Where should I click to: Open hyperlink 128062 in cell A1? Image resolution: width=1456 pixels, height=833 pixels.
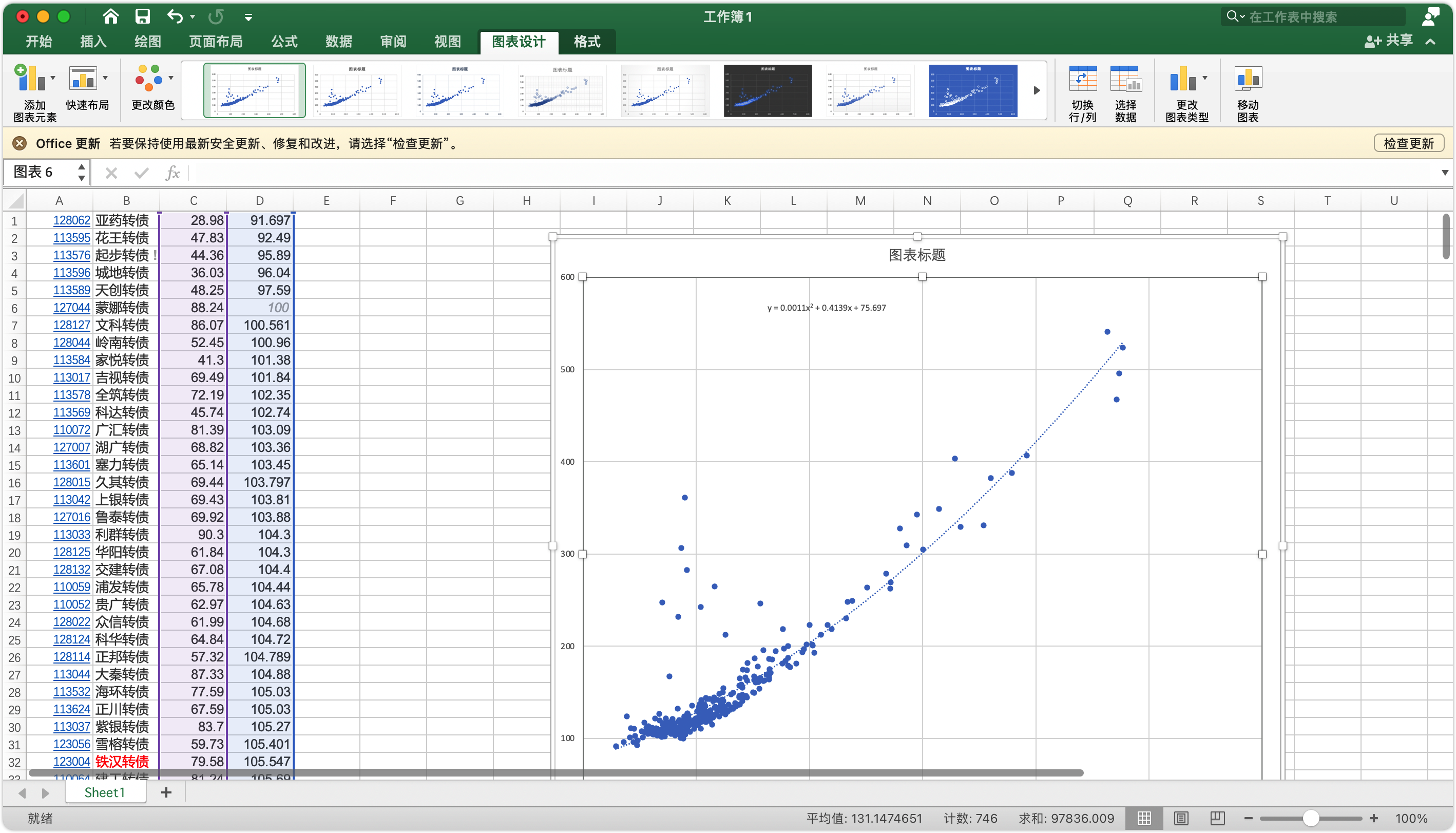click(x=71, y=220)
